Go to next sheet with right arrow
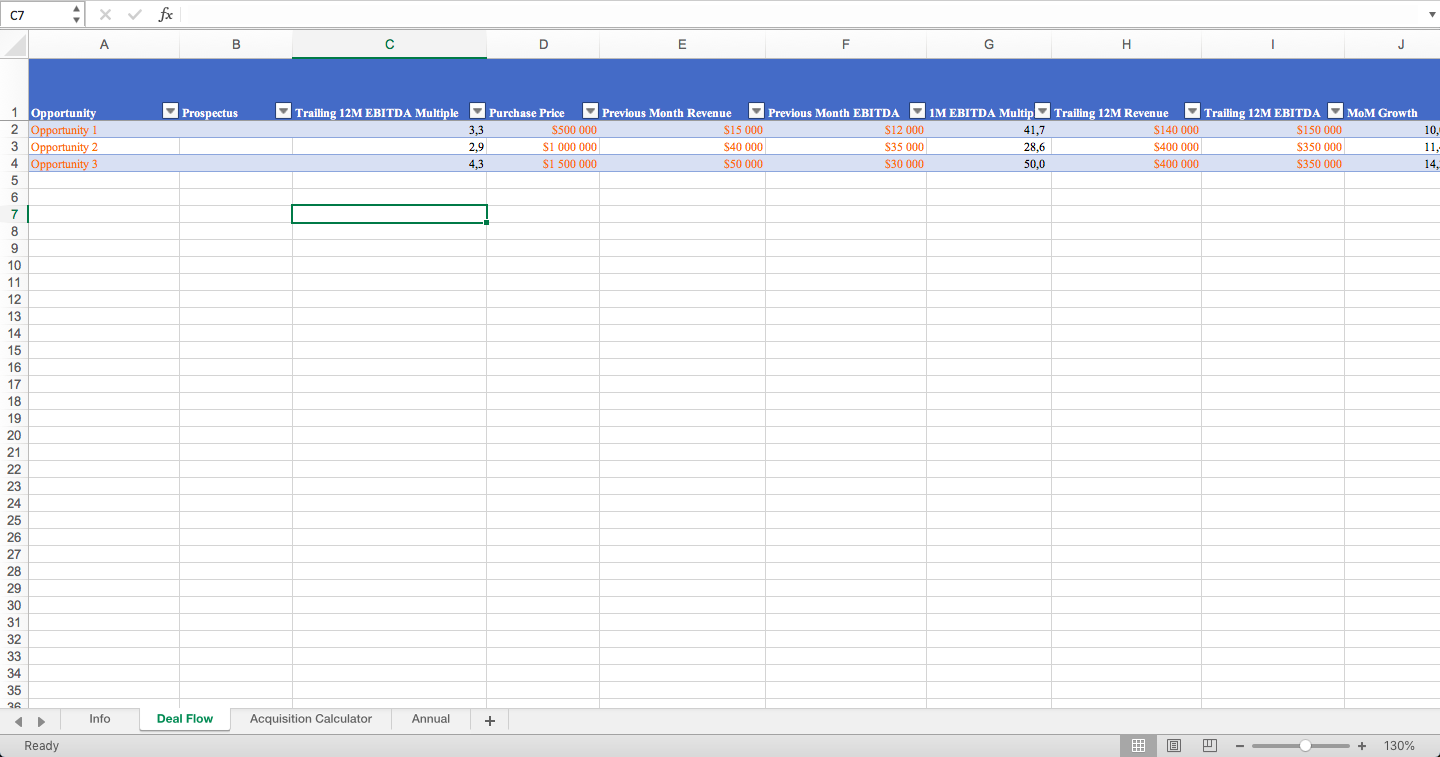Screen dimensions: 1440x757 coord(41,720)
